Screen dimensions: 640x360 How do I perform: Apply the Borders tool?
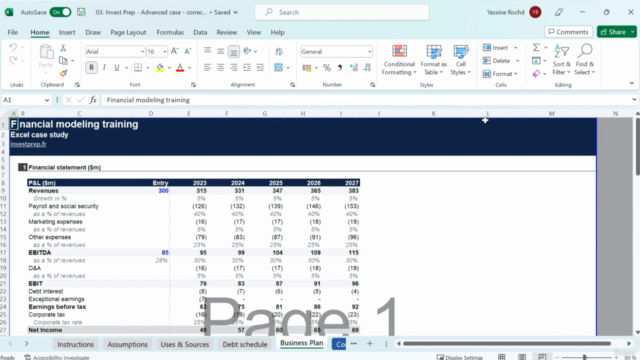point(138,67)
